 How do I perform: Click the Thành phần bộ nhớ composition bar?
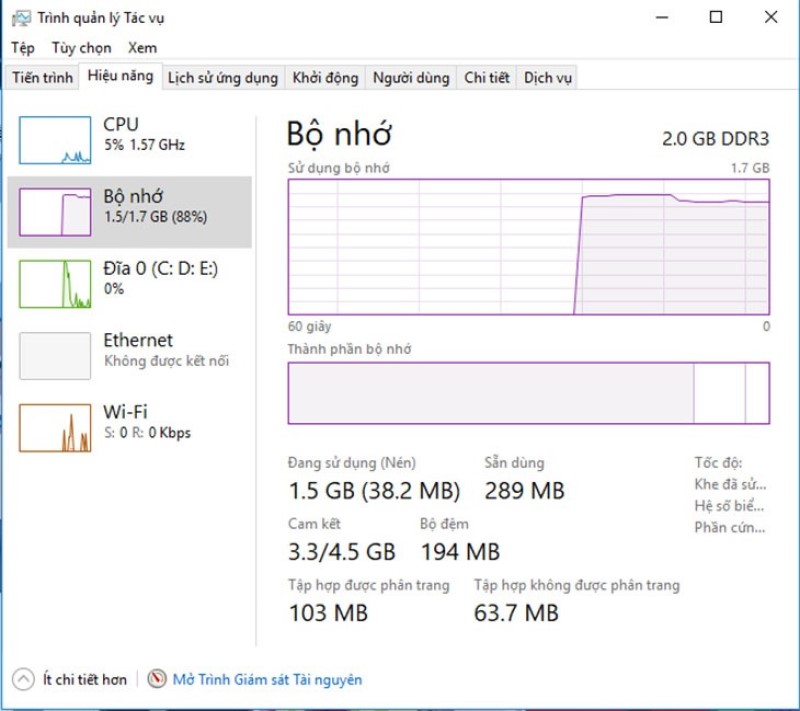[x=528, y=393]
